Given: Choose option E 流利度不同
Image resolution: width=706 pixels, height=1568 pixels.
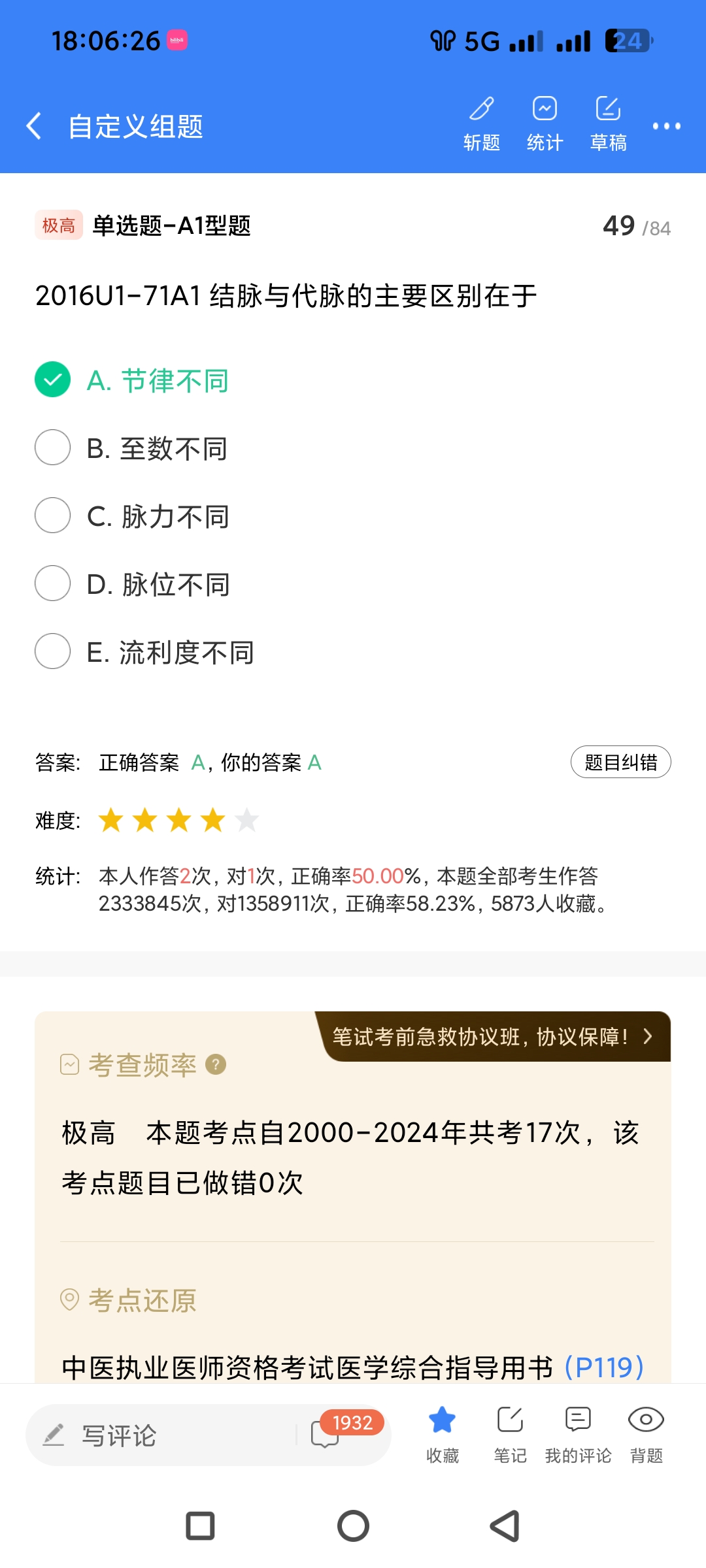Looking at the screenshot, I should point(52,651).
